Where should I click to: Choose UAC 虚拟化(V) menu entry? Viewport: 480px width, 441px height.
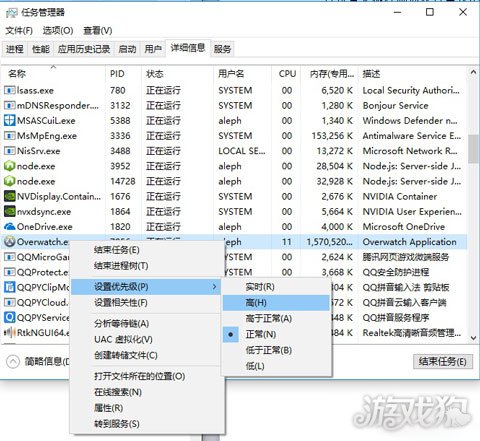coord(147,339)
